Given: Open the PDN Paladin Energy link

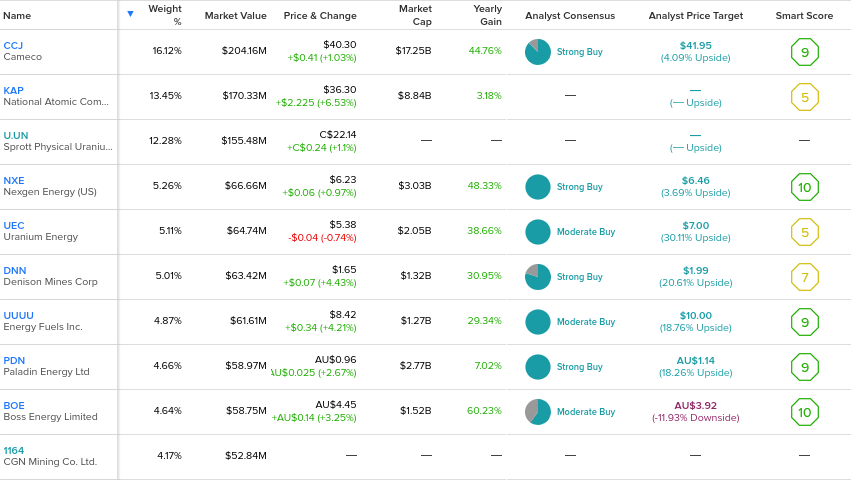Looking at the screenshot, I should pos(14,361).
